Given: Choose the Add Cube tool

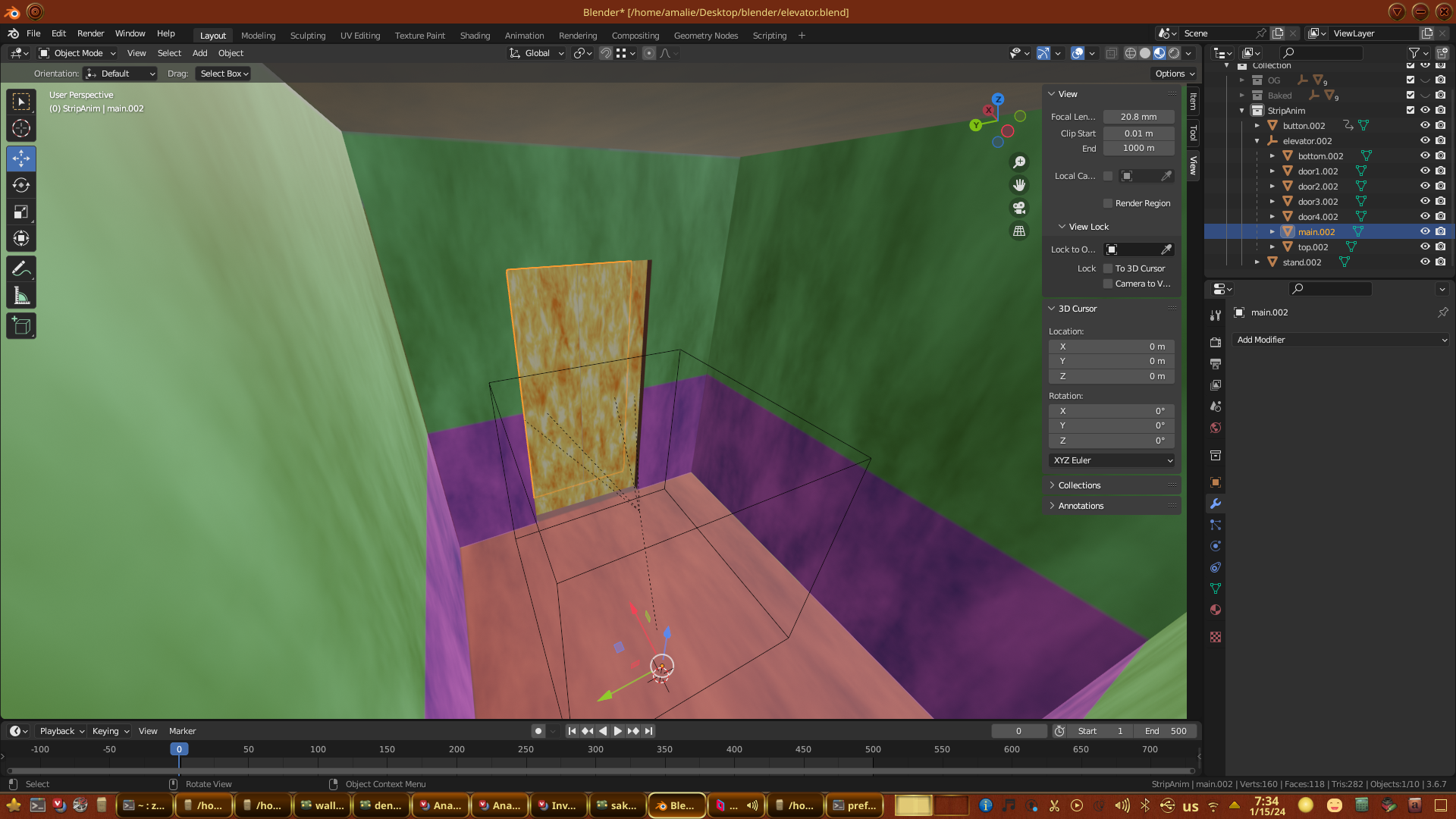Looking at the screenshot, I should (21, 326).
